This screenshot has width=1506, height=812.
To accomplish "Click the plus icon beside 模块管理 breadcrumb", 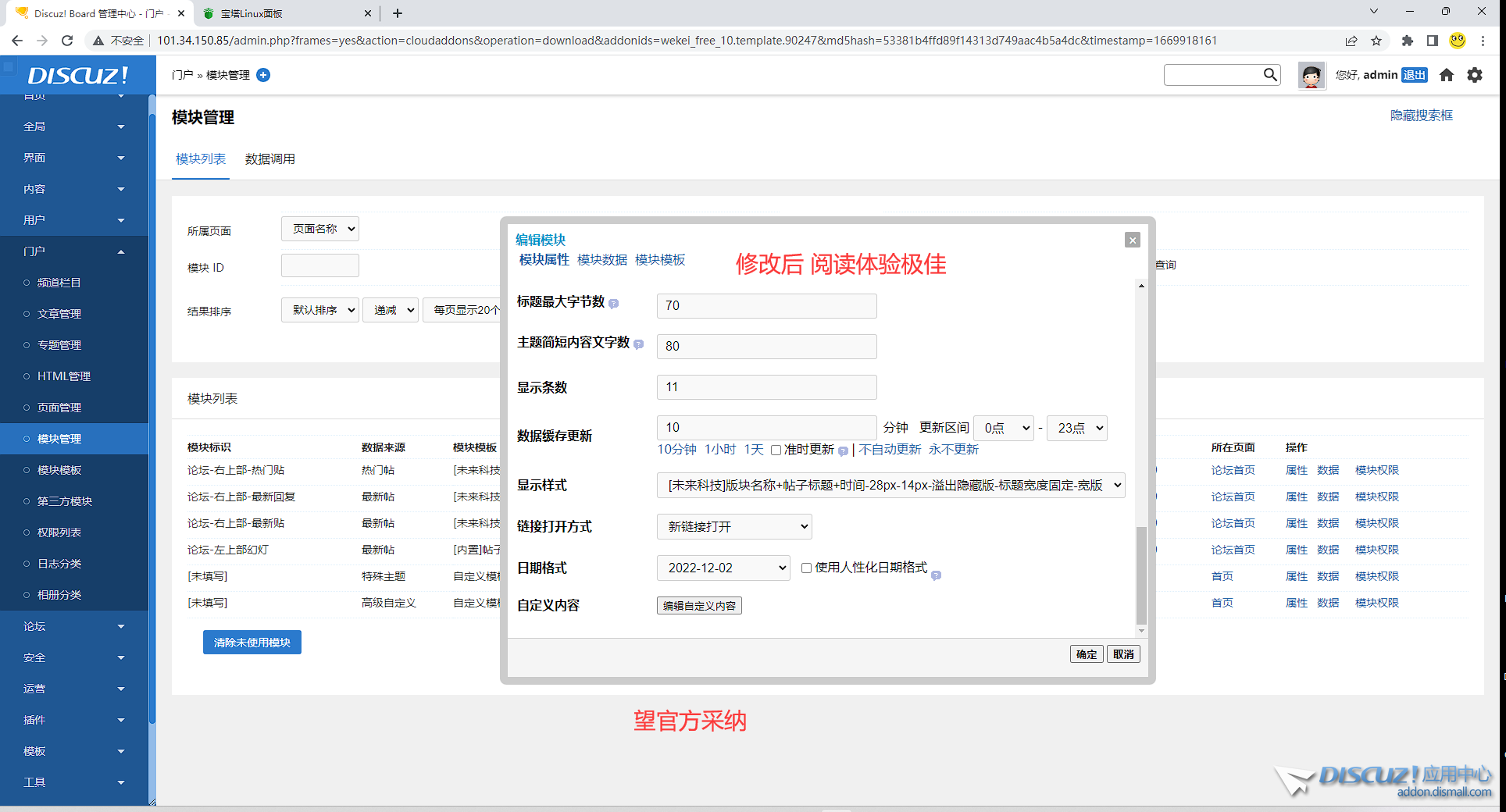I will [x=263, y=75].
